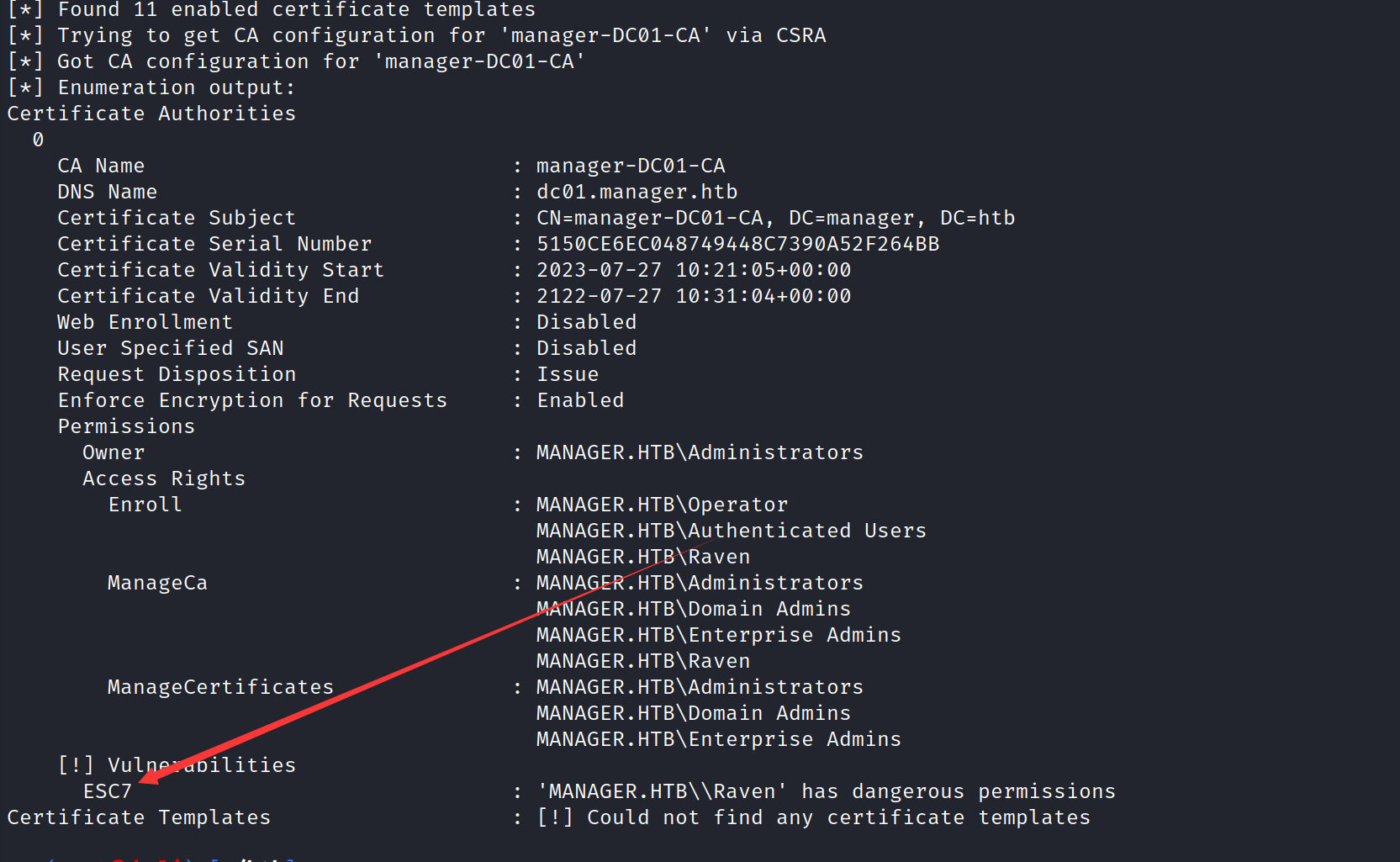Click the Owner MANAGER.HTB\Administrators entry
The height and width of the screenshot is (862, 1400).
point(700,452)
